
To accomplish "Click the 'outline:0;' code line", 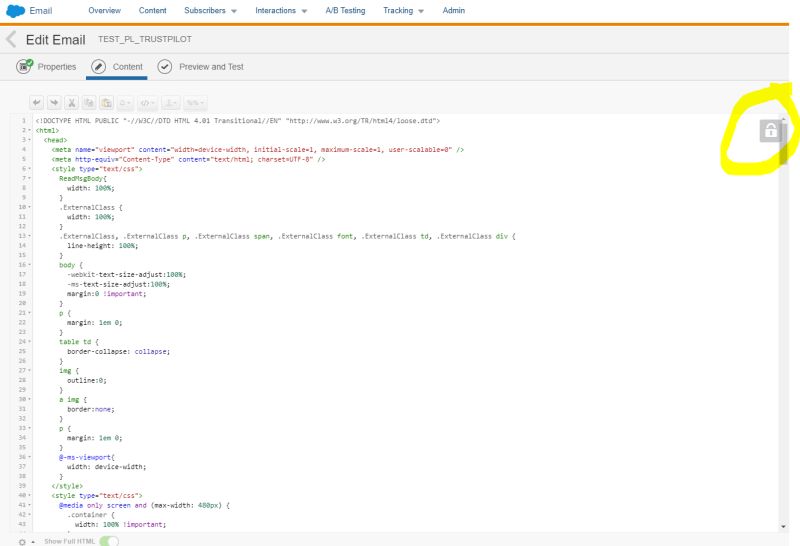I will [x=87, y=380].
